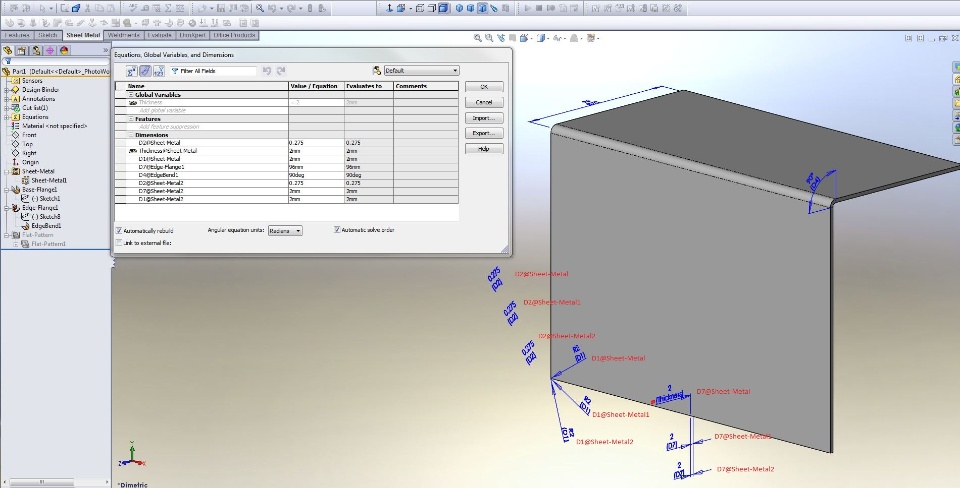The height and width of the screenshot is (488, 960).
Task: Open the Angular equation units dropdown
Action: [285, 231]
